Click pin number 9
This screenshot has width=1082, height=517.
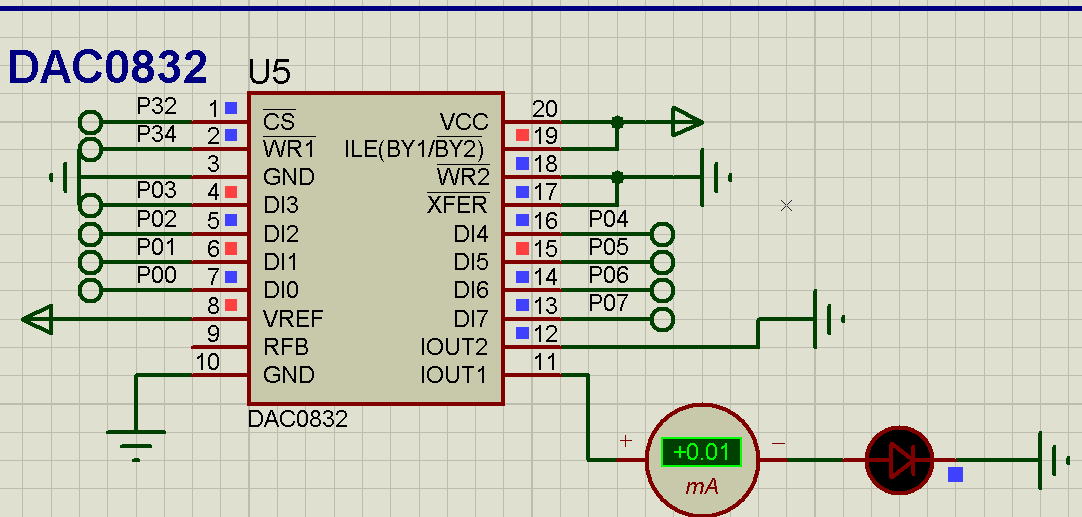click(213, 333)
